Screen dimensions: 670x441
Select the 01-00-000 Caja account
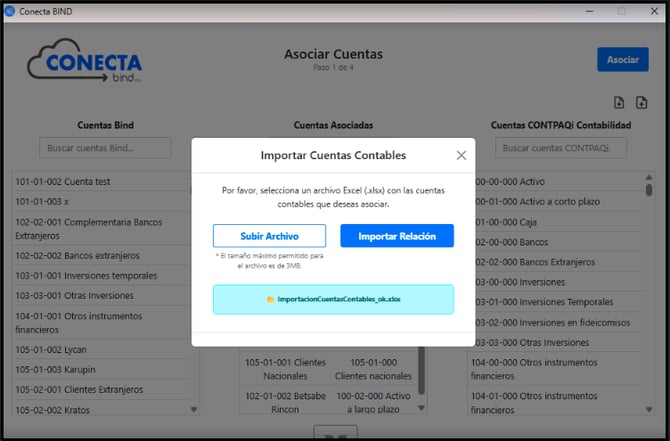pos(559,222)
